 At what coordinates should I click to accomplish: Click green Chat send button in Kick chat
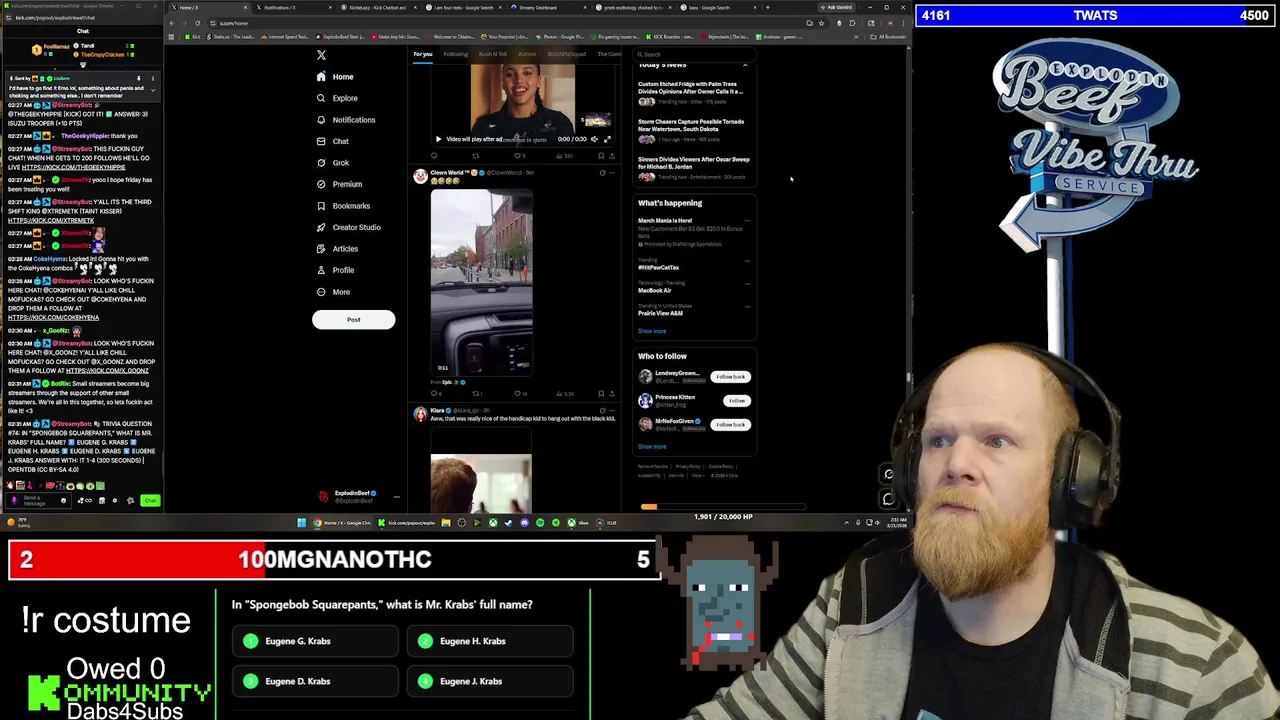pyautogui.click(x=150, y=500)
